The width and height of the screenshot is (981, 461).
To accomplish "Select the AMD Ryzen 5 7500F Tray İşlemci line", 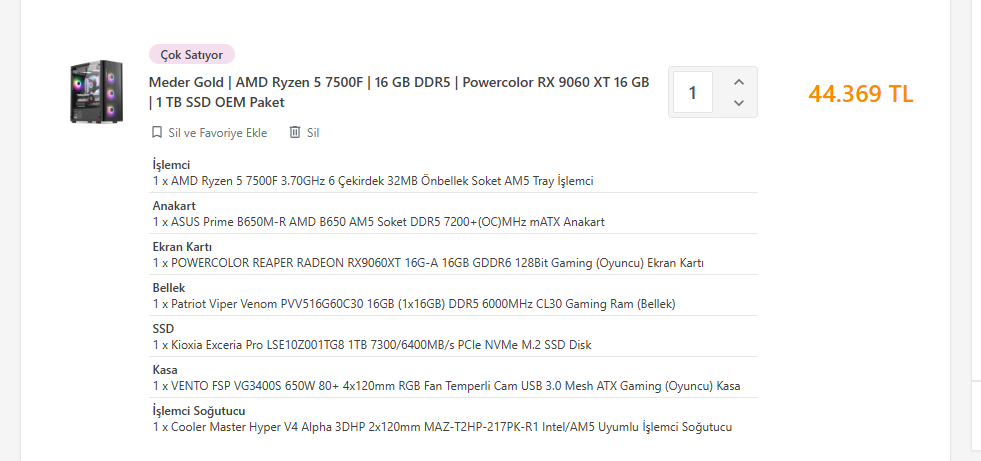I will [x=373, y=181].
